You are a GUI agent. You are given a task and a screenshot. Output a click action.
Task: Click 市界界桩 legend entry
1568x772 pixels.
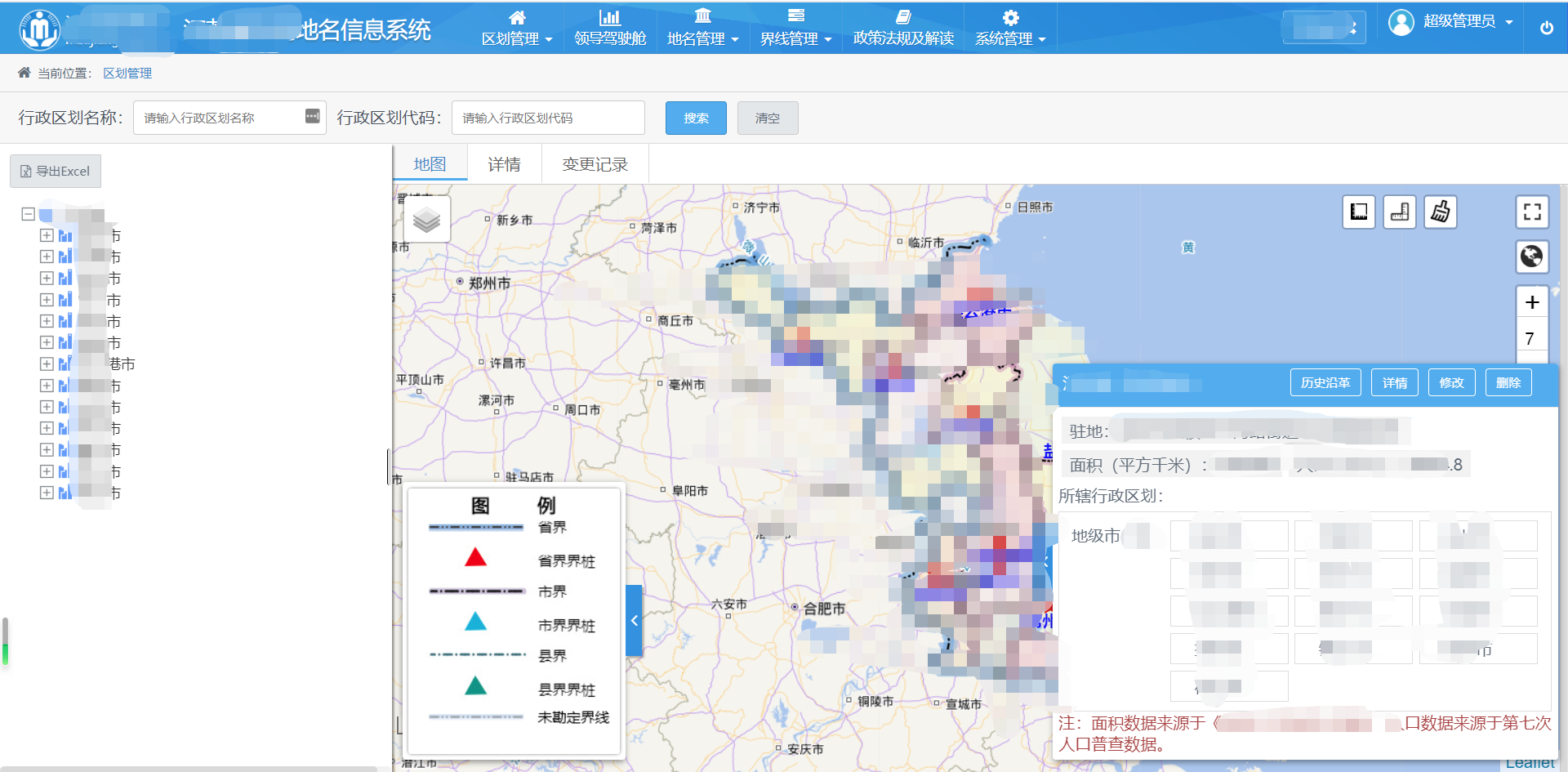pyautogui.click(x=566, y=625)
